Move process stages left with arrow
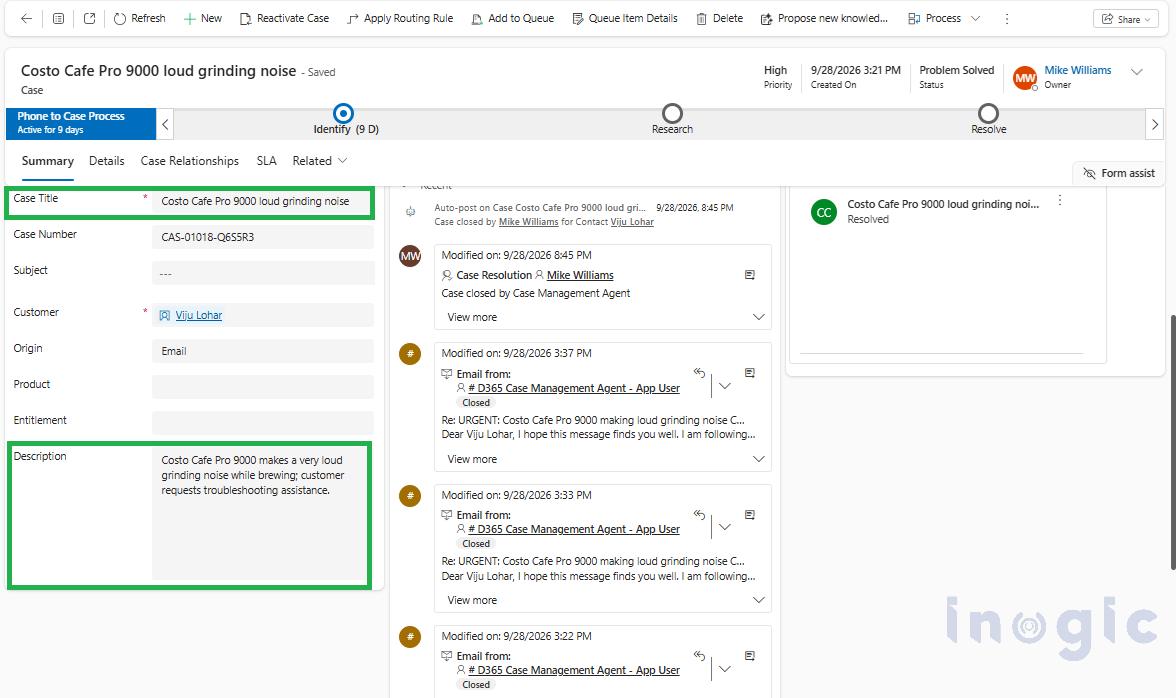 [165, 124]
